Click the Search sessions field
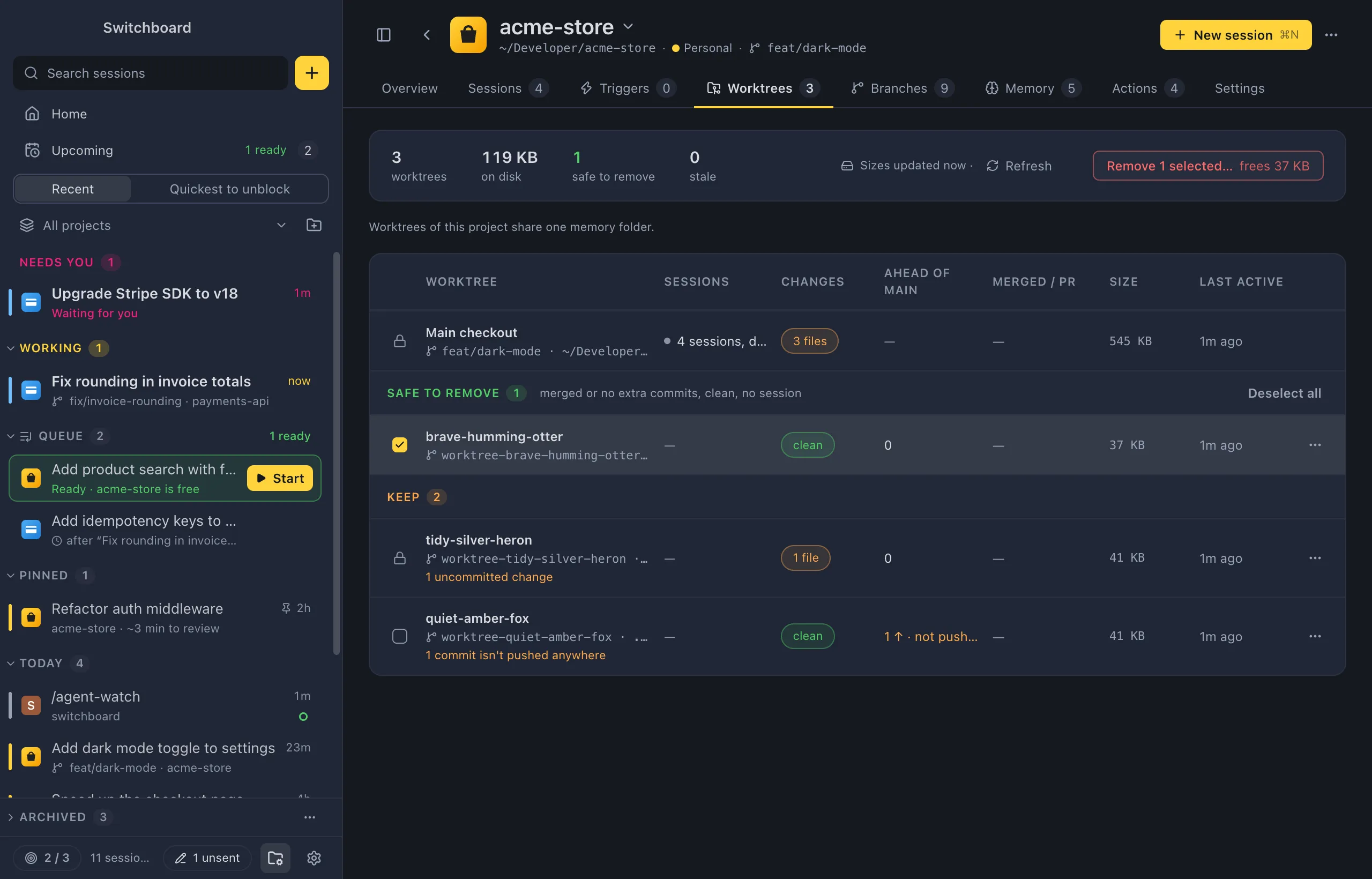Viewport: 1372px width, 879px height. 151,72
